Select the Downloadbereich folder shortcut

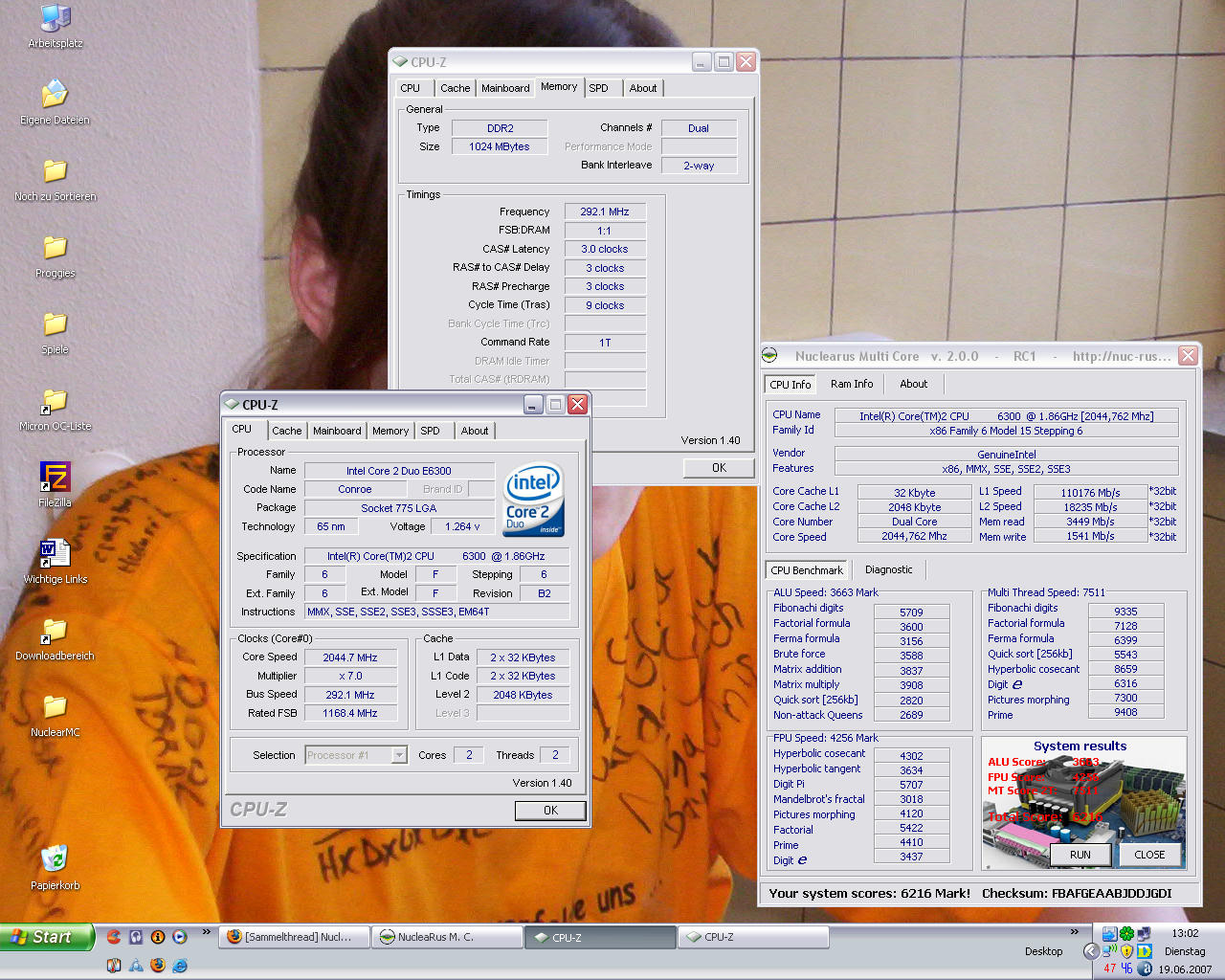55,638
